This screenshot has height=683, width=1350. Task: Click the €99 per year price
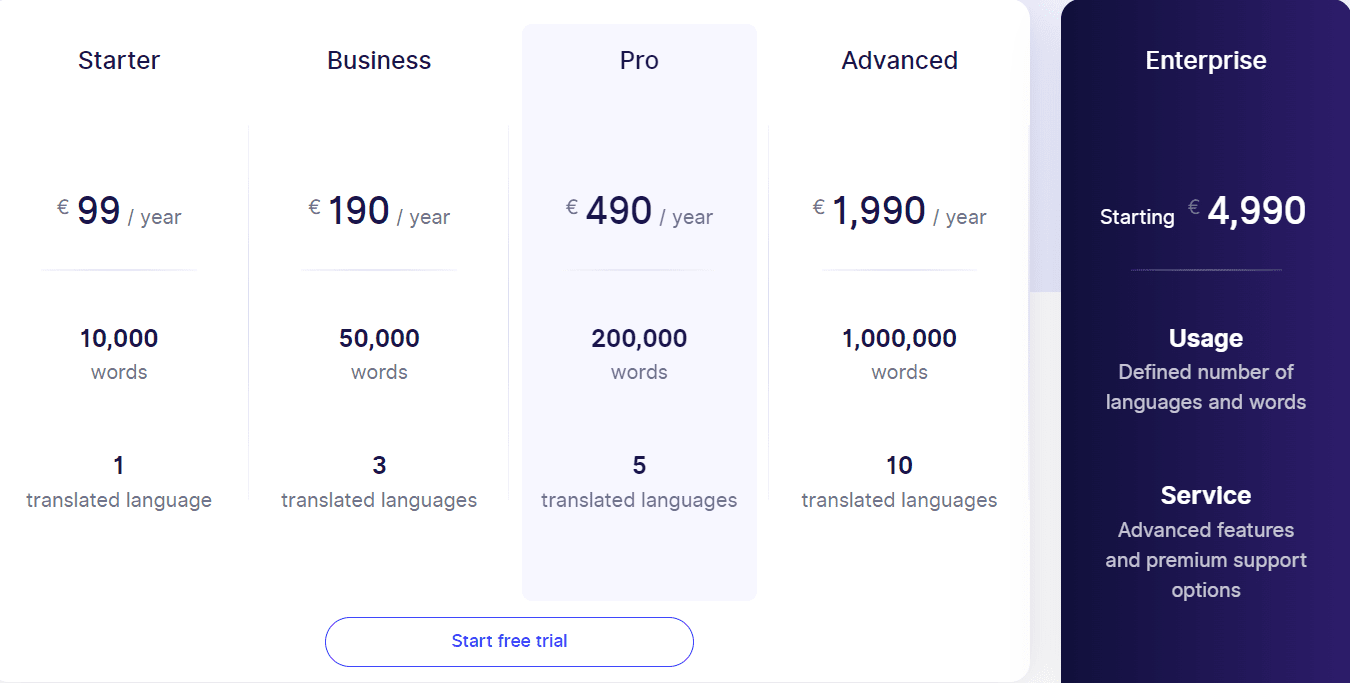pos(119,212)
